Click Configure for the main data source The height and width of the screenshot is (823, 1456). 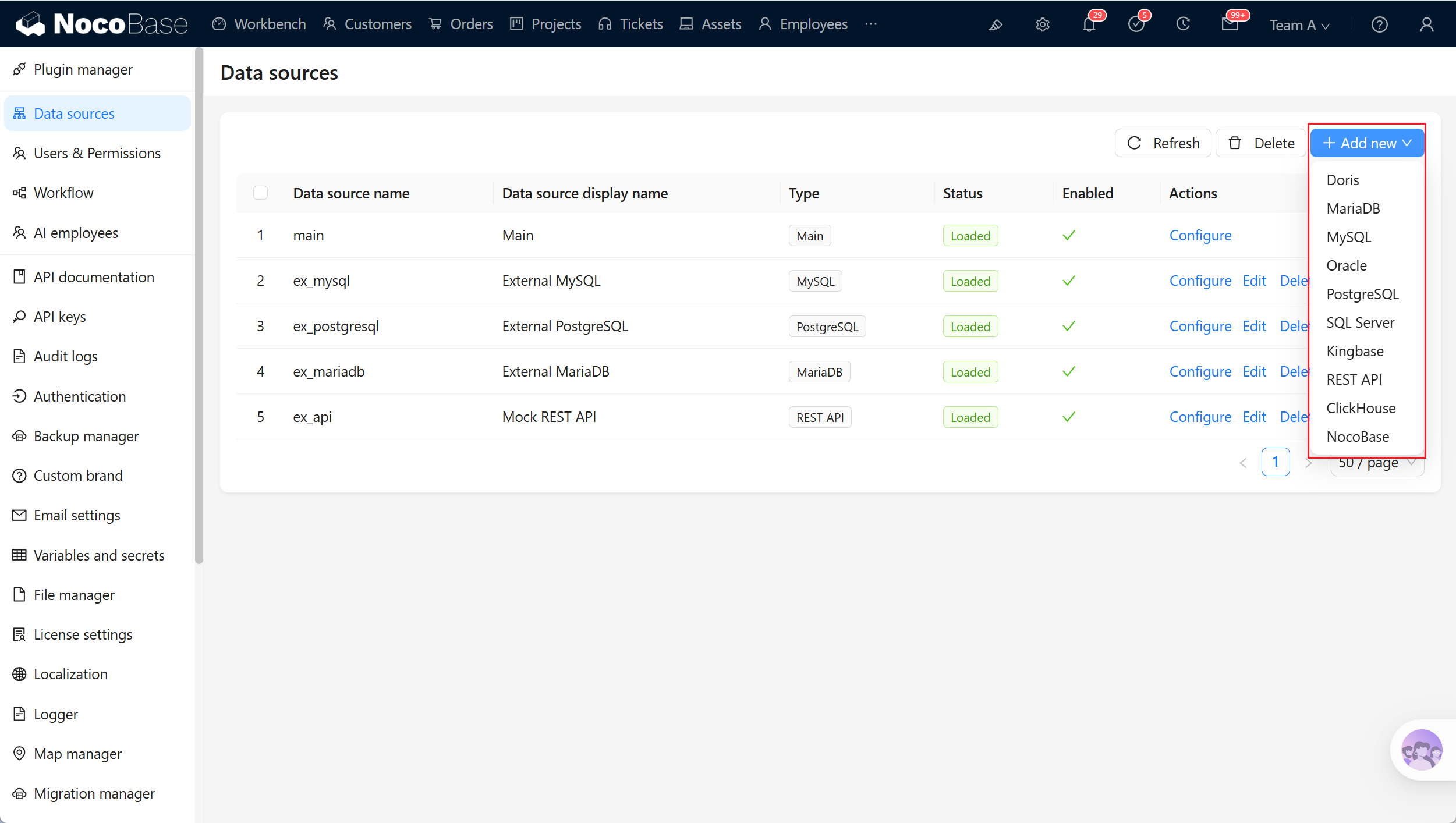pyautogui.click(x=1200, y=235)
